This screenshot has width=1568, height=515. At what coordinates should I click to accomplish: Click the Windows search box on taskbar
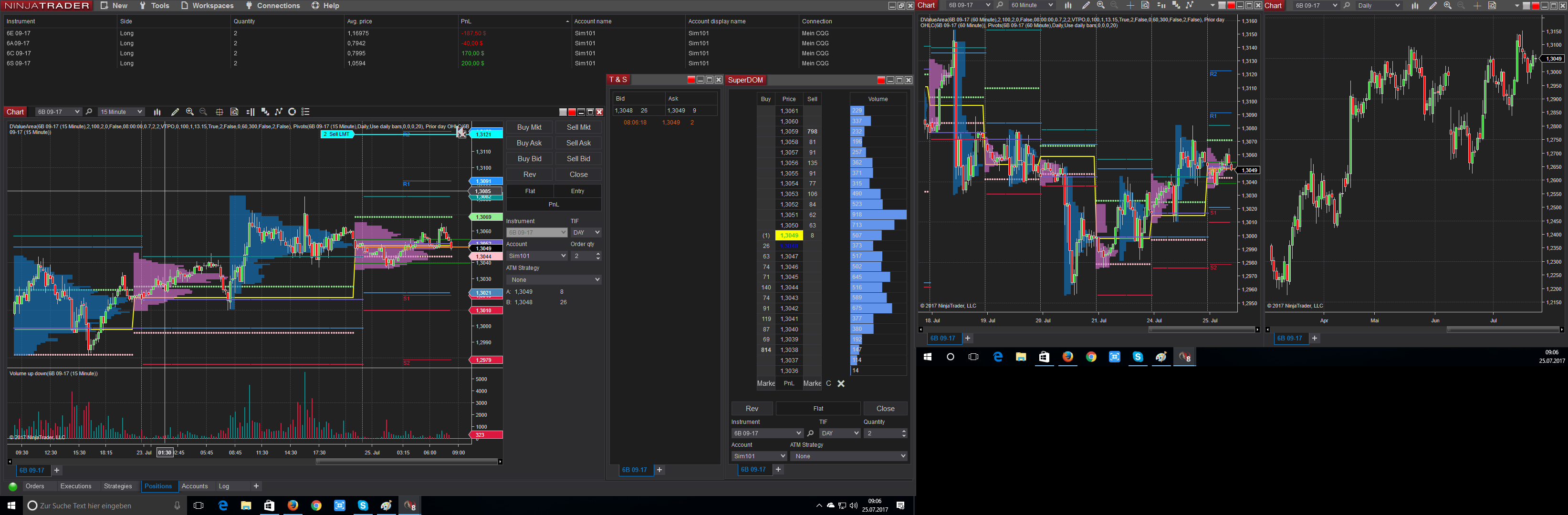[104, 505]
